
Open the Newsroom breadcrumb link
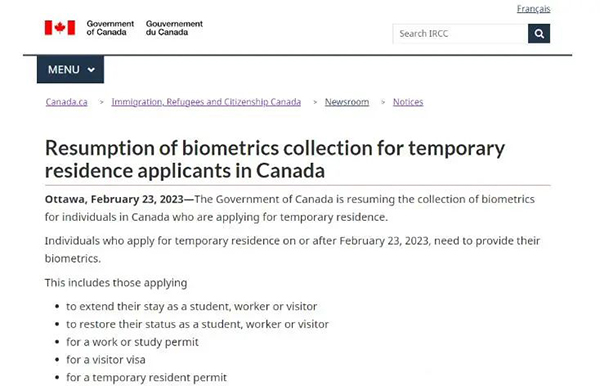click(347, 102)
